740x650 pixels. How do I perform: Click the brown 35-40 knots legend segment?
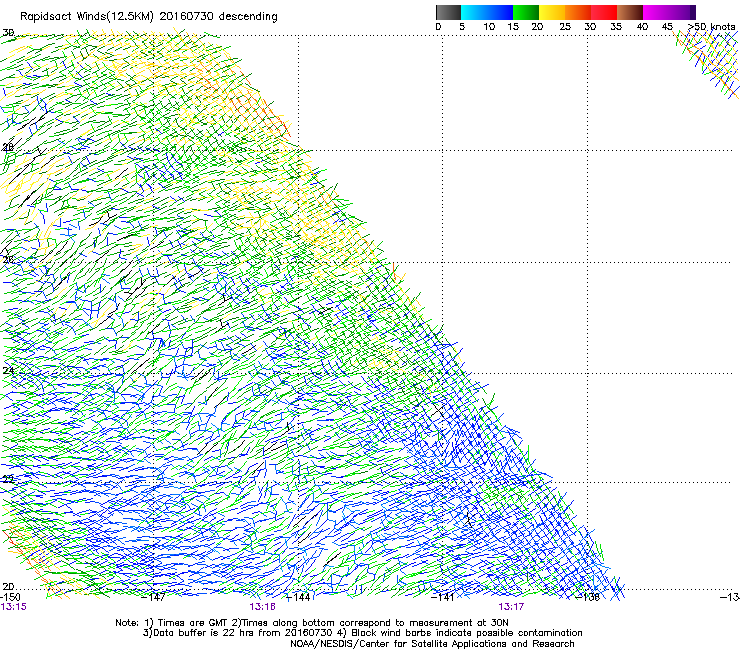[x=630, y=12]
